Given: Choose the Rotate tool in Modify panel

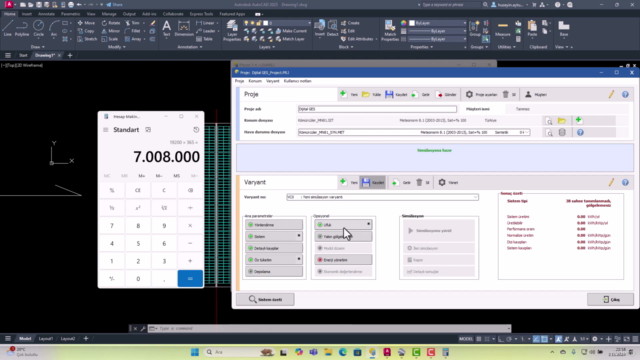Looking at the screenshot, I should click(111, 23).
